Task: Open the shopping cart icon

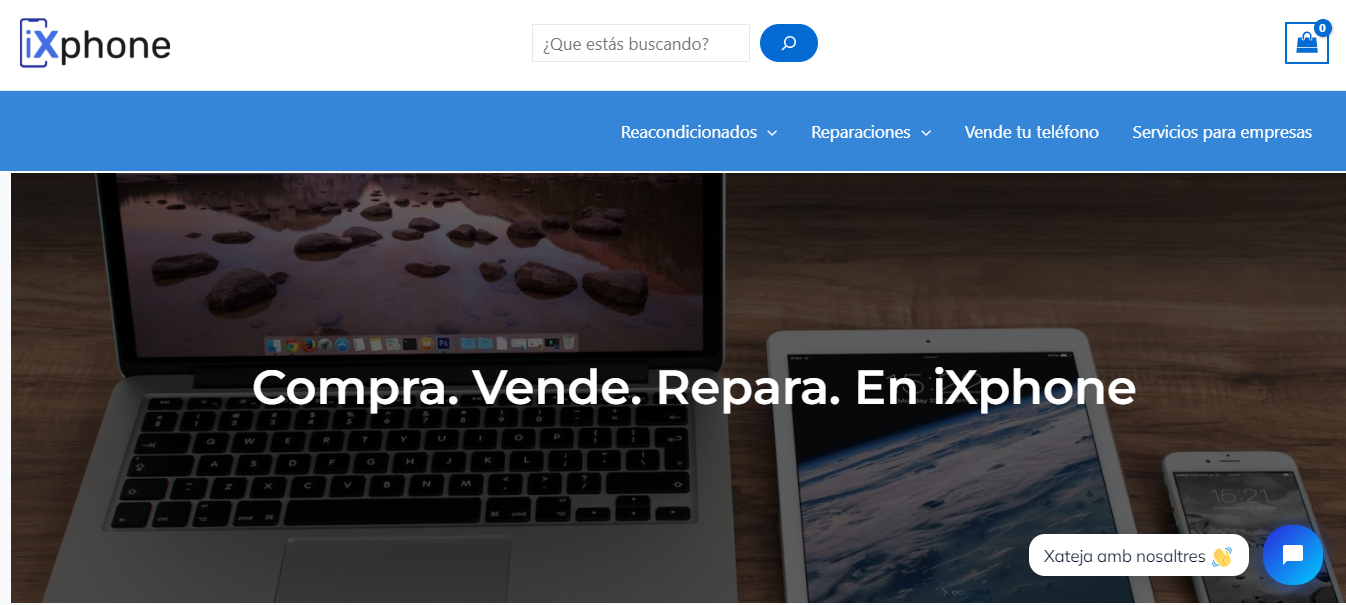Action: tap(1306, 43)
